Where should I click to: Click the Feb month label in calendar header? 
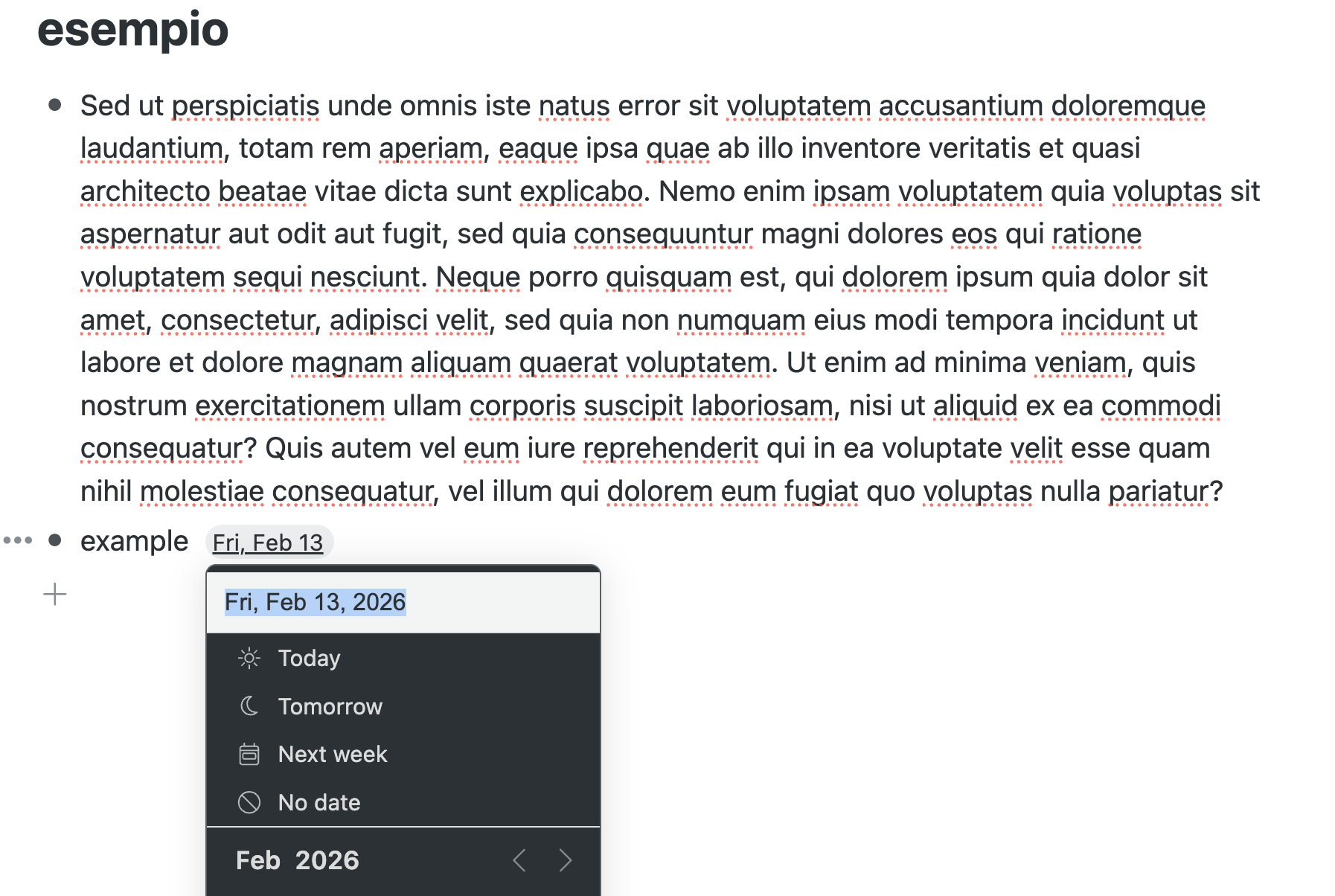(x=257, y=860)
